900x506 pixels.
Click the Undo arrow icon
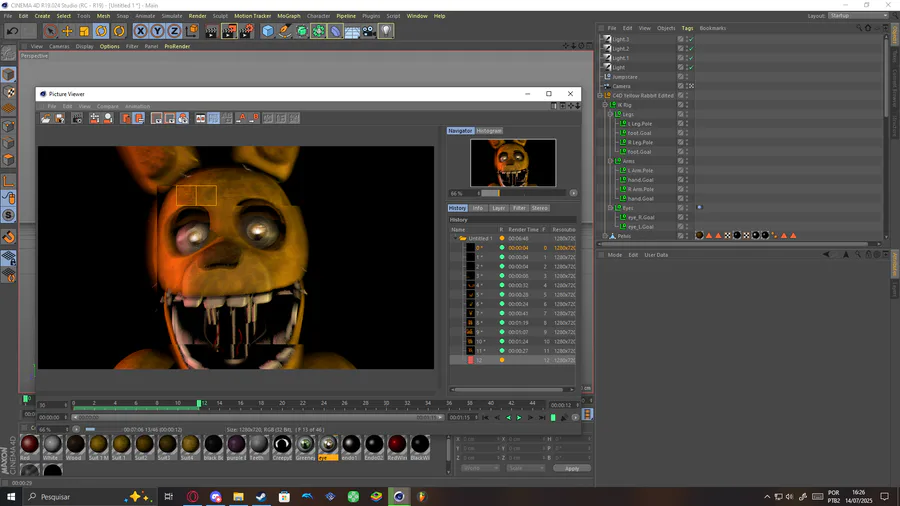12,31
